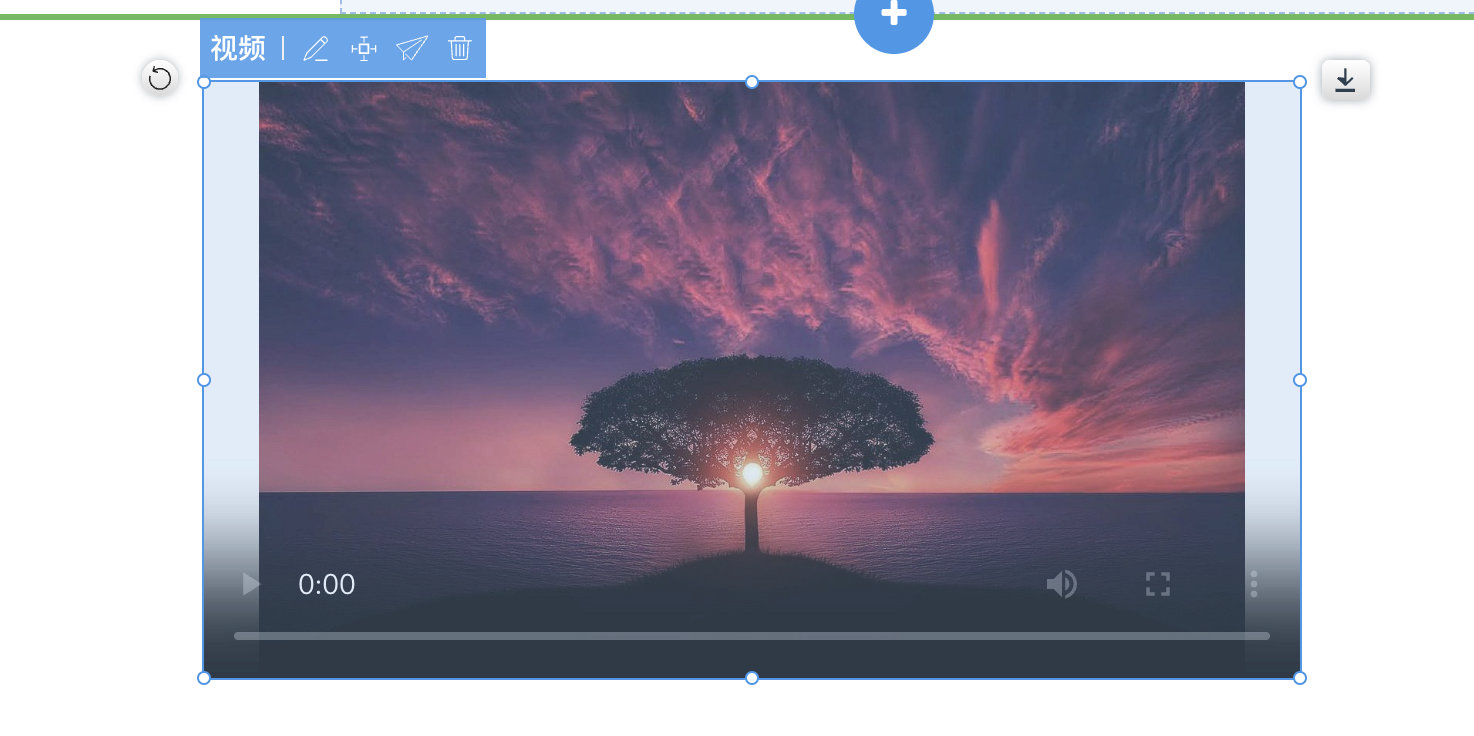Click the left-middle resize handle
1474x736 pixels.
pyautogui.click(x=204, y=380)
